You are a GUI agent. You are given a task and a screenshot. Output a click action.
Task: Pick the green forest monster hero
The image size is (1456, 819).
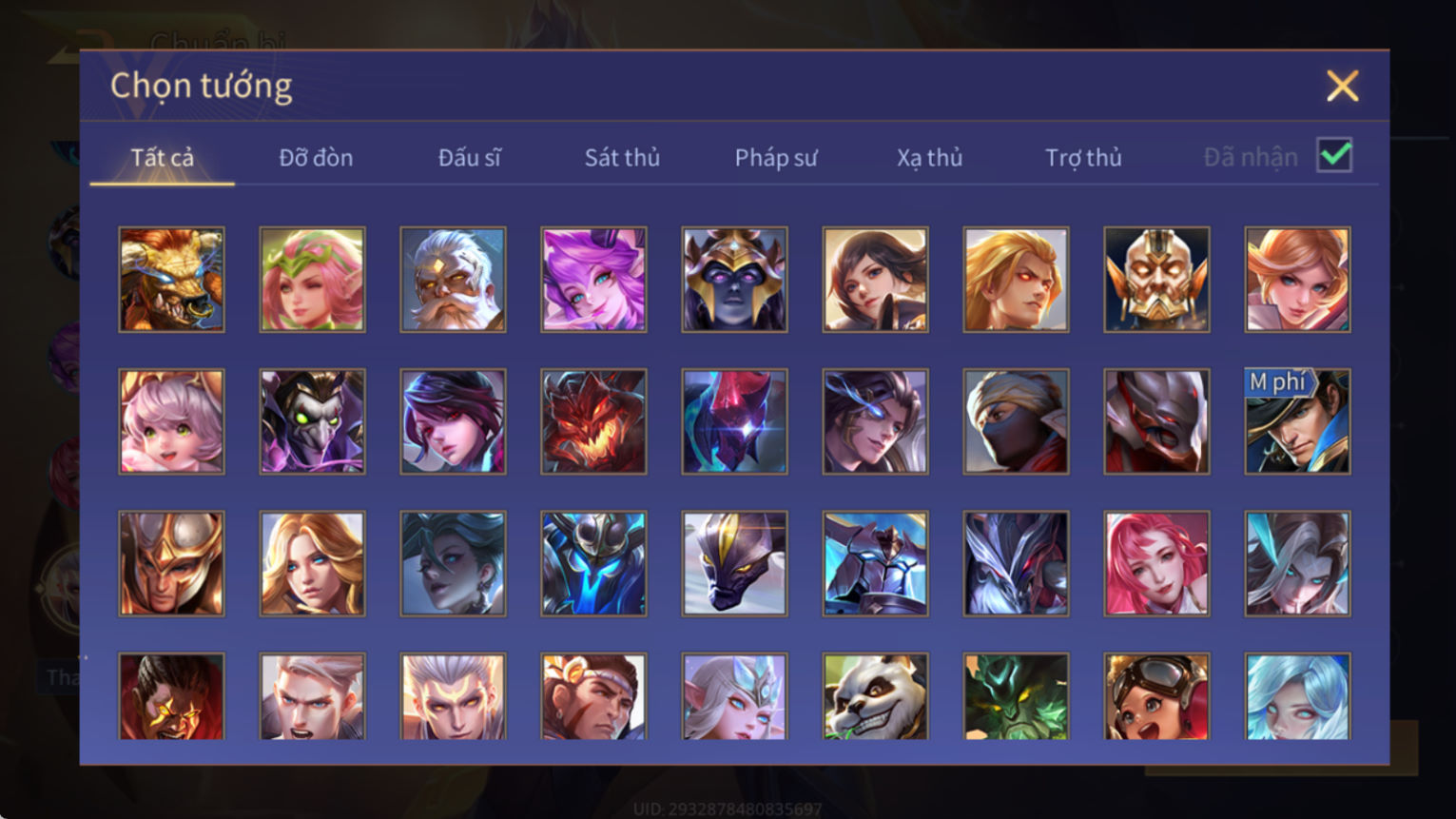pos(1016,696)
